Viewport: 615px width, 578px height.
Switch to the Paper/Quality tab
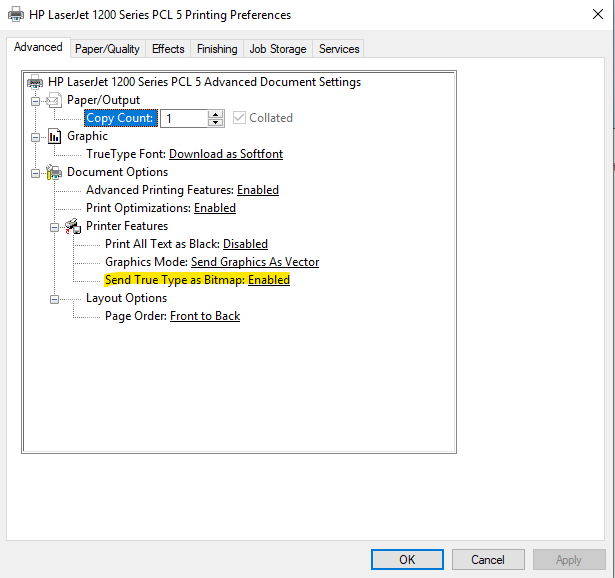click(107, 49)
